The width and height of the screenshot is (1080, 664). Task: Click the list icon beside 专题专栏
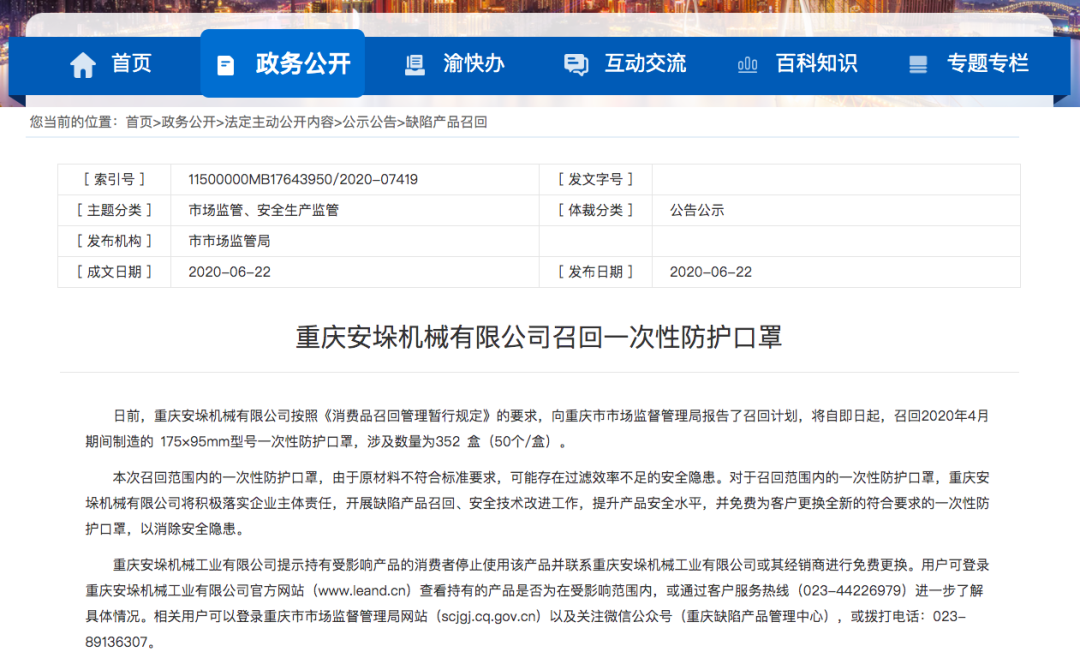(918, 65)
